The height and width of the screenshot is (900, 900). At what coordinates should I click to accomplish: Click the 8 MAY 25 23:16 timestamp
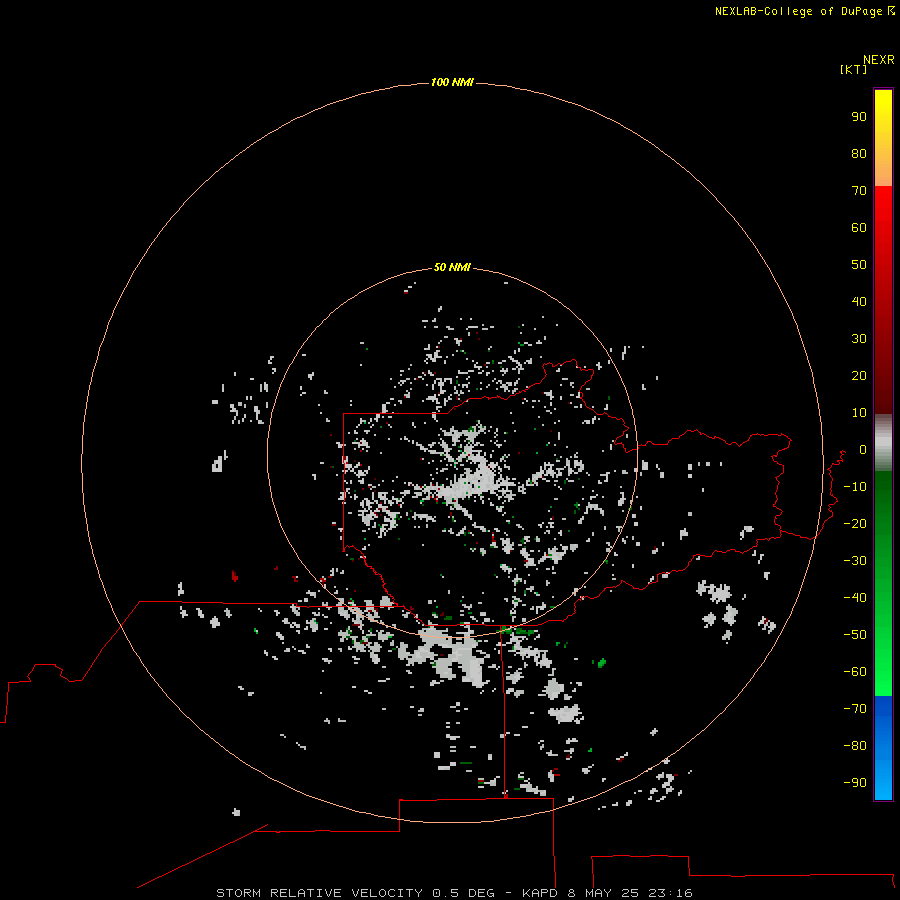[629, 893]
